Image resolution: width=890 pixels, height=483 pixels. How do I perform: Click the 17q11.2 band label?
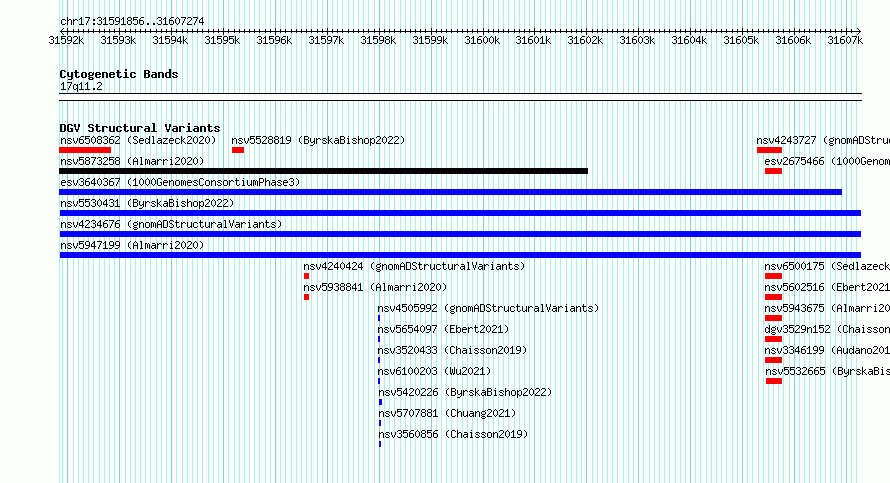click(81, 86)
